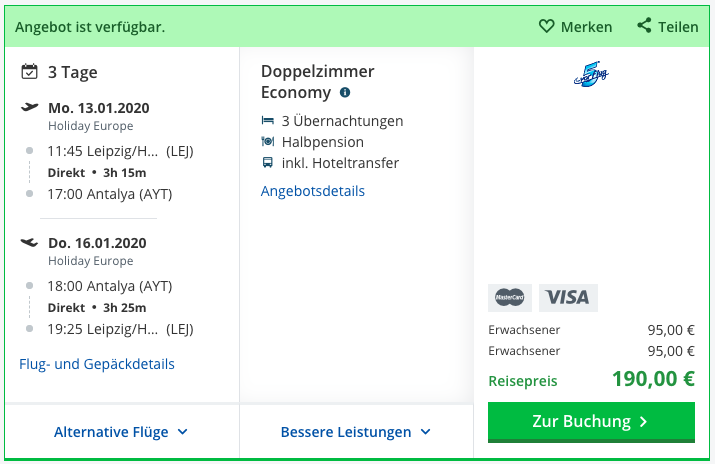Expand the Alternative Flüge section

(121, 432)
